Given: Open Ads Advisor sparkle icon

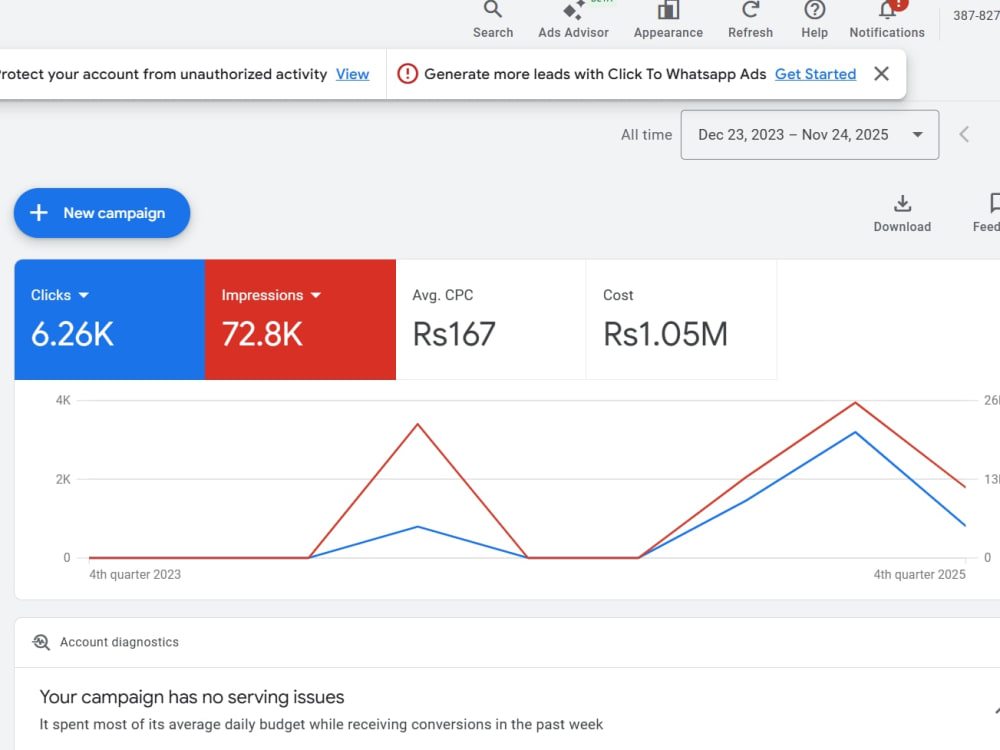Looking at the screenshot, I should [573, 10].
